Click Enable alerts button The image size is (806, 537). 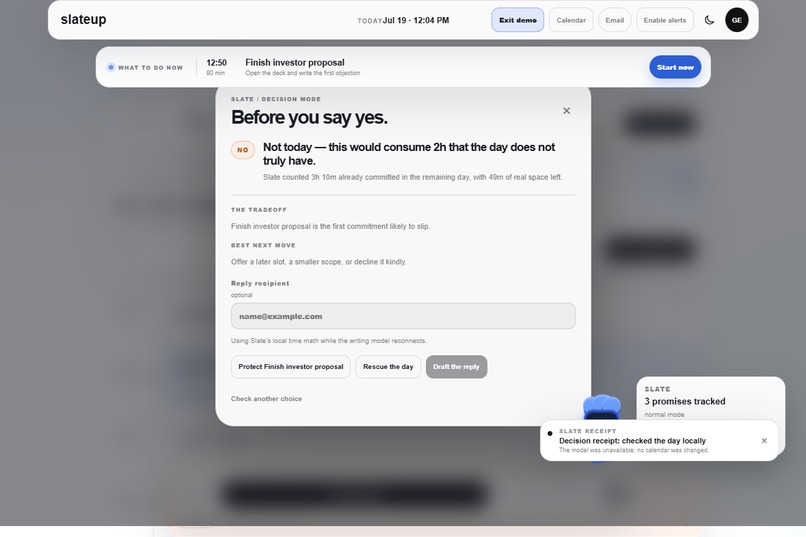[665, 20]
